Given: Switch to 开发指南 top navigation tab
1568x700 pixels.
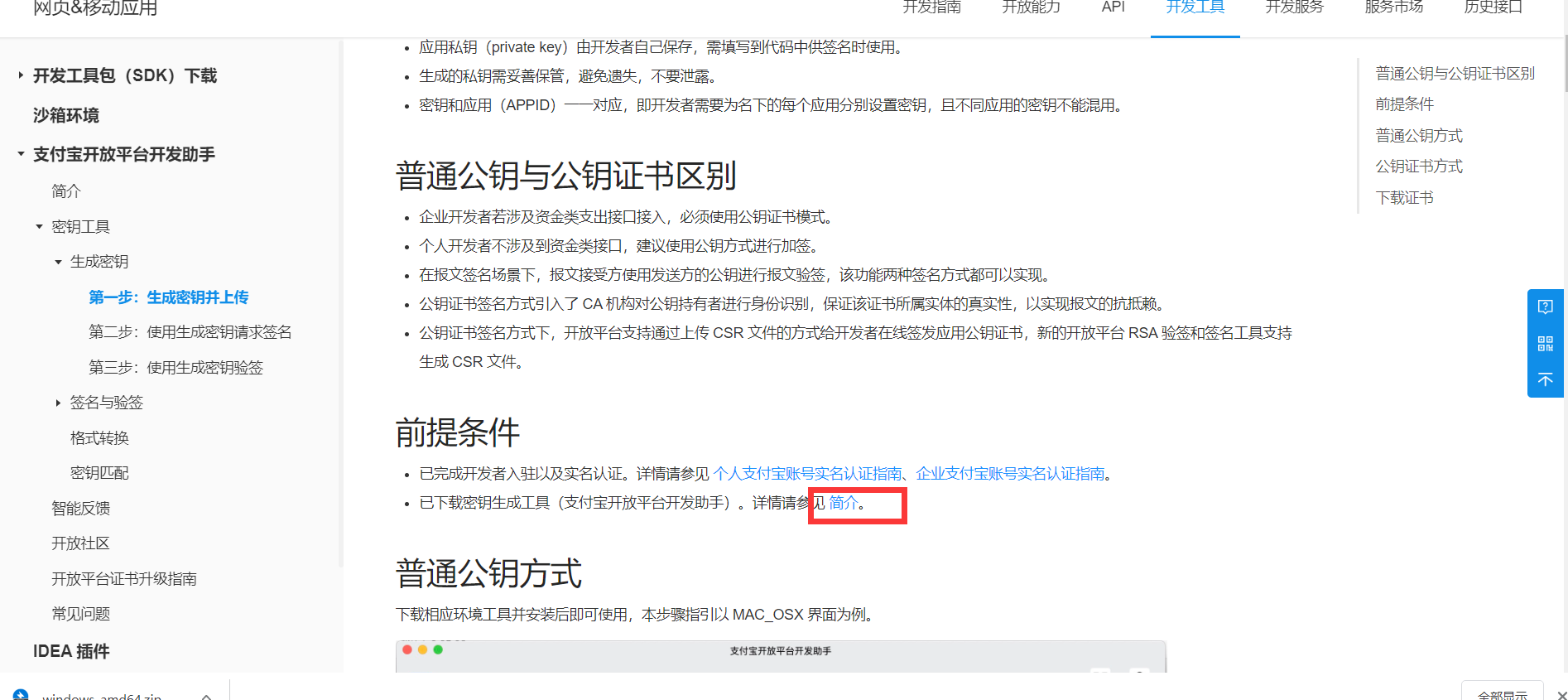Looking at the screenshot, I should point(931,7).
